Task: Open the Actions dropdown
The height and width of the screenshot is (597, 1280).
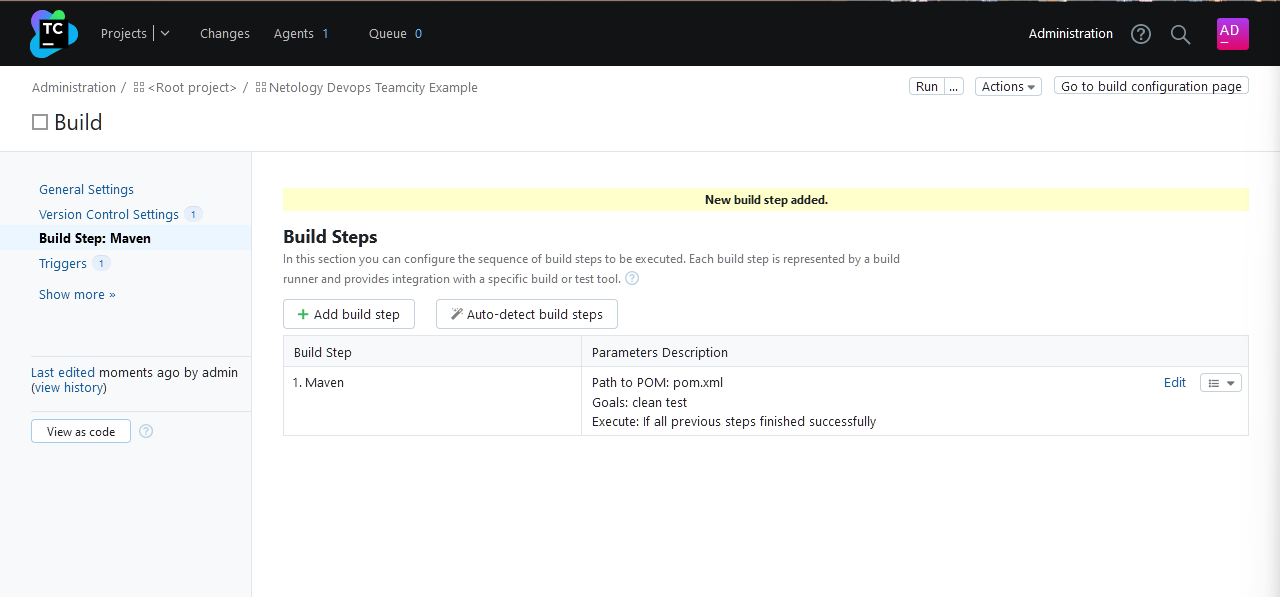Action: click(x=1008, y=87)
